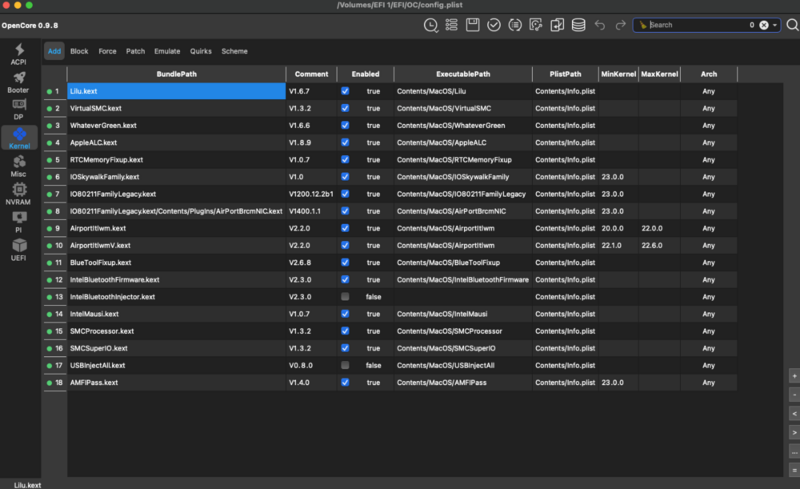Select the SMCSuperIO.kext cell

tap(177, 348)
